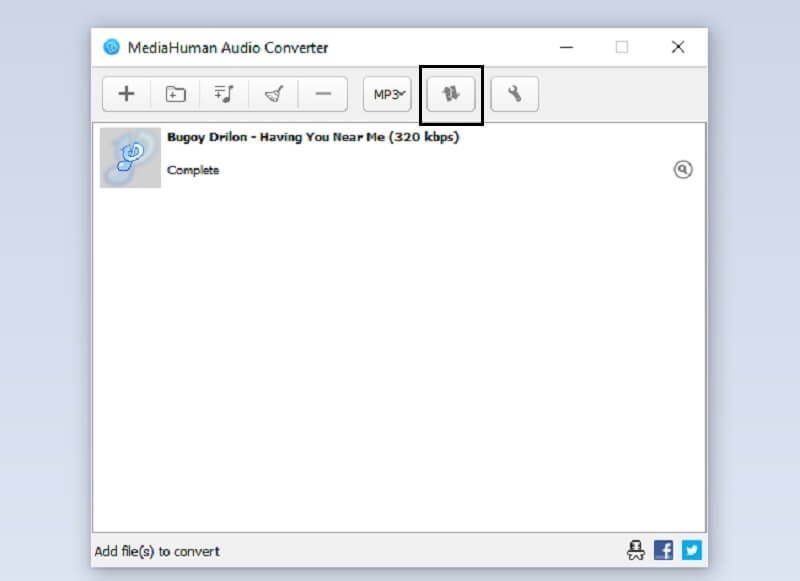Add a folder of audio files
Screen dimensions: 800x581
click(x=175, y=93)
